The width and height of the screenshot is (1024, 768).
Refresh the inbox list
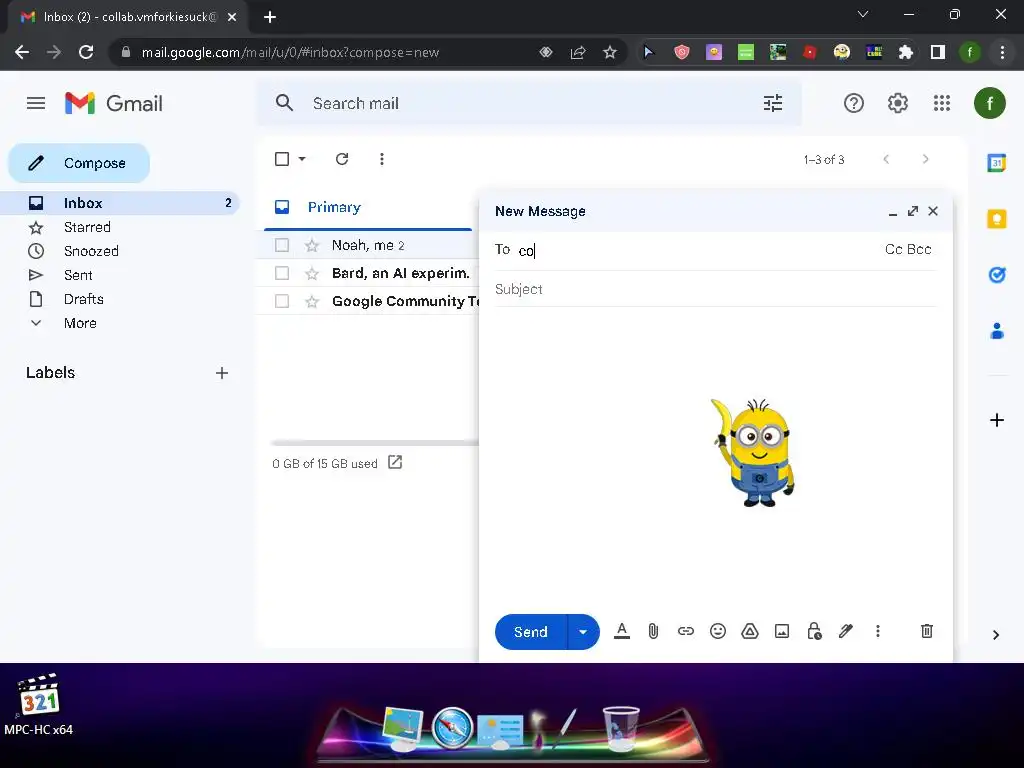click(342, 159)
